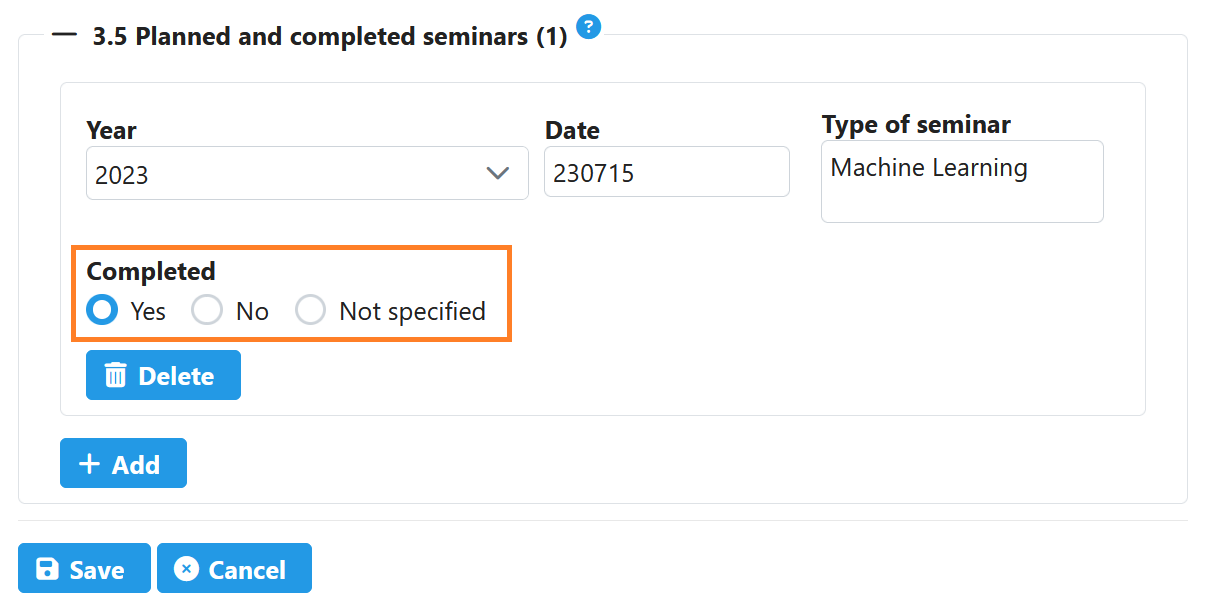Select No for Completed

click(207, 310)
